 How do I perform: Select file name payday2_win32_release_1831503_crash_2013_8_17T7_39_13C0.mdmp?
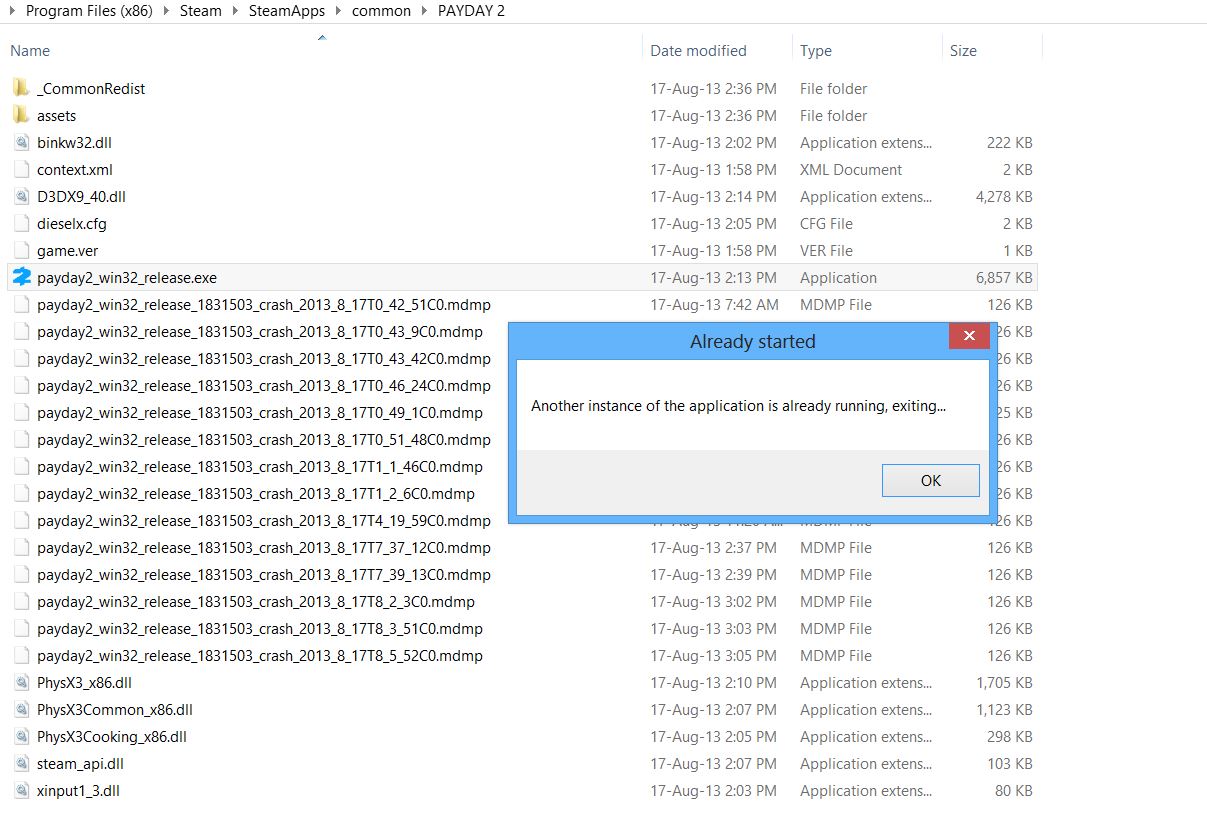pos(264,574)
